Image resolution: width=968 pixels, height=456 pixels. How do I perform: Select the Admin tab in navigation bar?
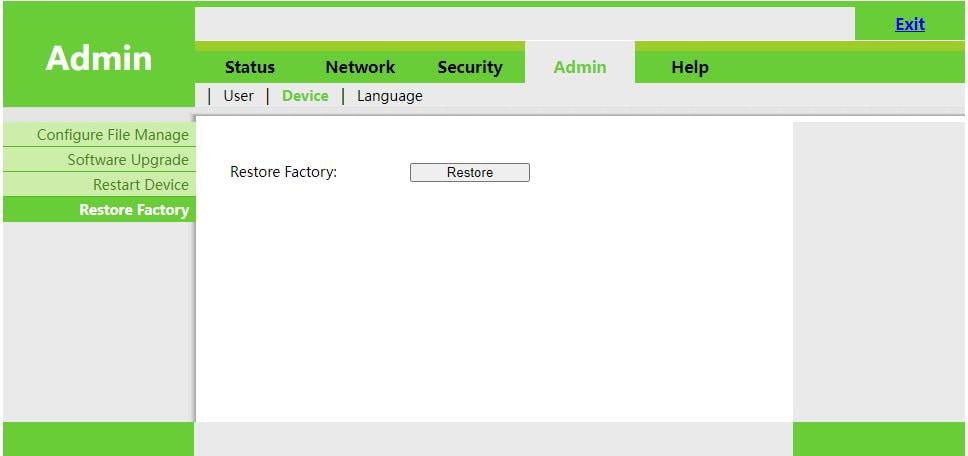[x=580, y=67]
